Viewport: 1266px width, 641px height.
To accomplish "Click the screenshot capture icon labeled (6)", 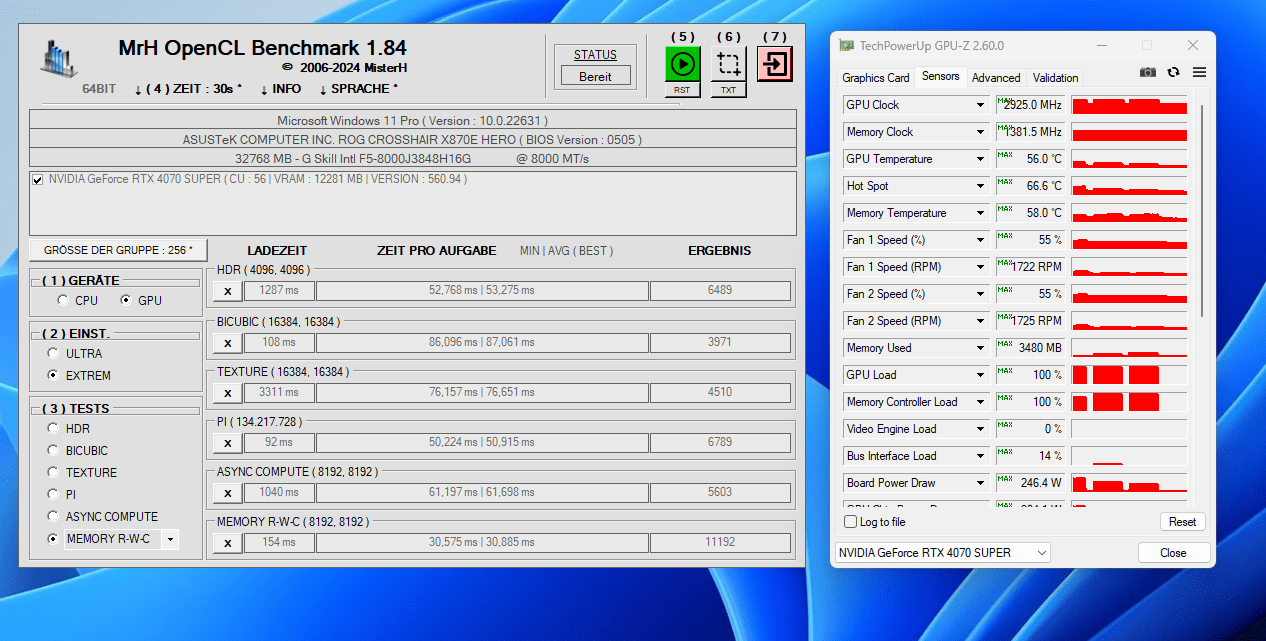I will coord(728,64).
